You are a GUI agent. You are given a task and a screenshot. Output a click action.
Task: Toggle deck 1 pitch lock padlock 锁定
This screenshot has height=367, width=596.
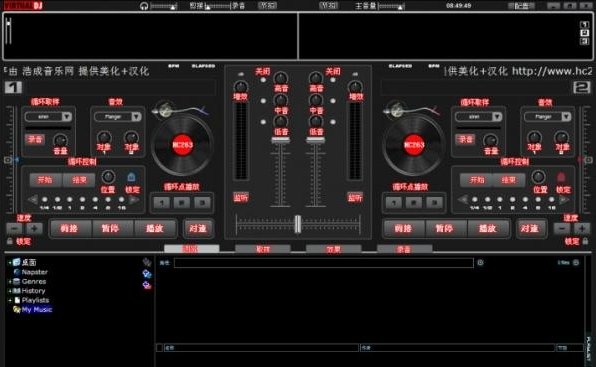10,241
